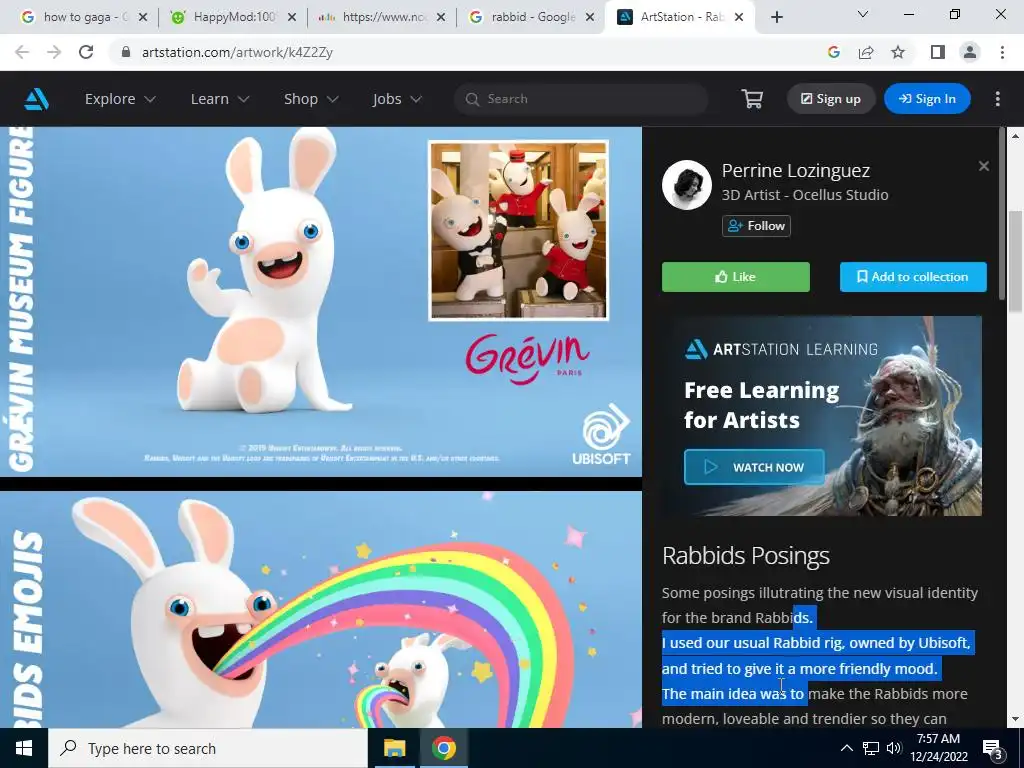Image resolution: width=1024 pixels, height=768 pixels.
Task: Expand the Learn menu
Action: click(x=220, y=99)
